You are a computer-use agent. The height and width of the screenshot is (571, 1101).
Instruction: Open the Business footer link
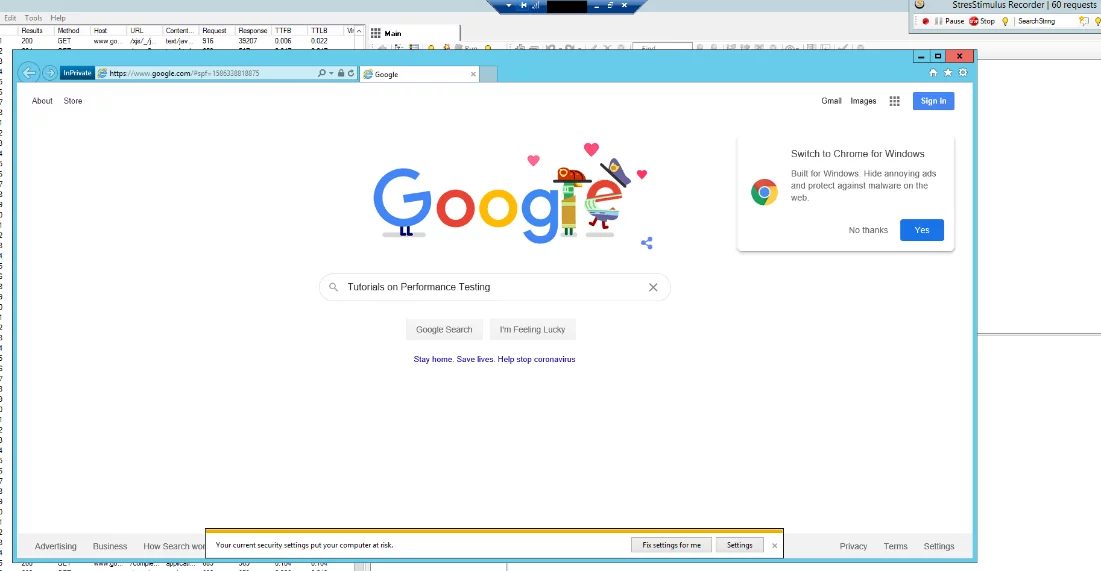point(110,546)
